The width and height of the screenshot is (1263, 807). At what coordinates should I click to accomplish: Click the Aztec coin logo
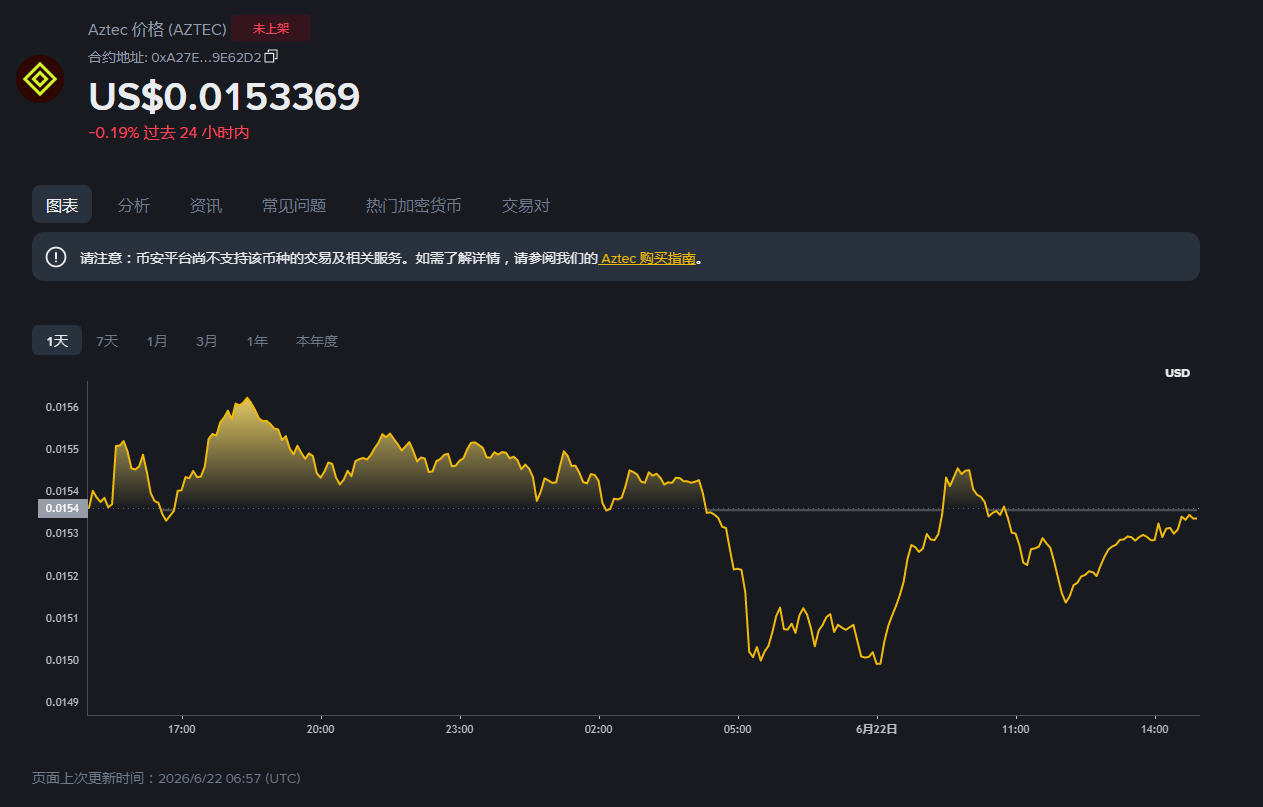click(40, 79)
